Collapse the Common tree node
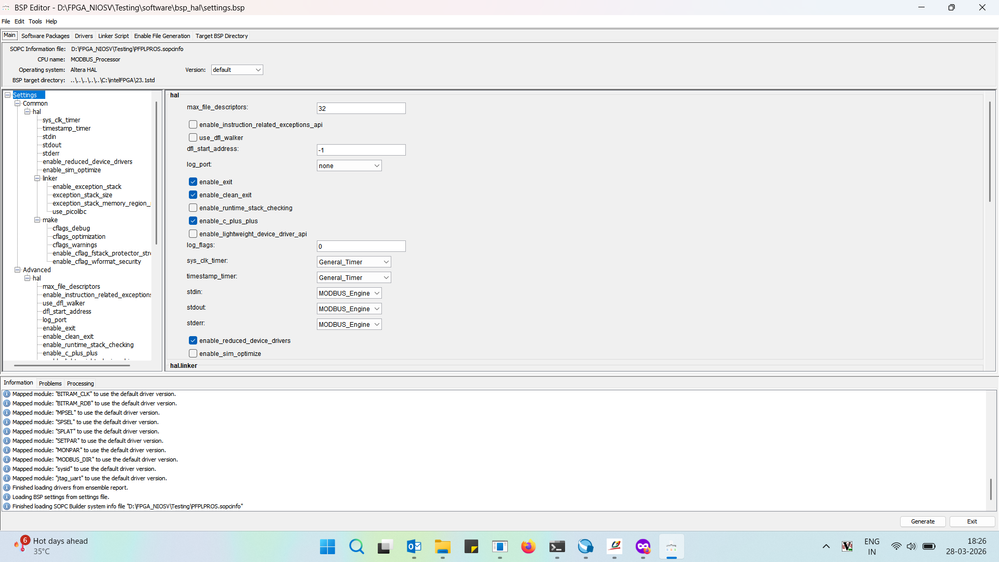This screenshot has width=999, height=562. coord(18,103)
